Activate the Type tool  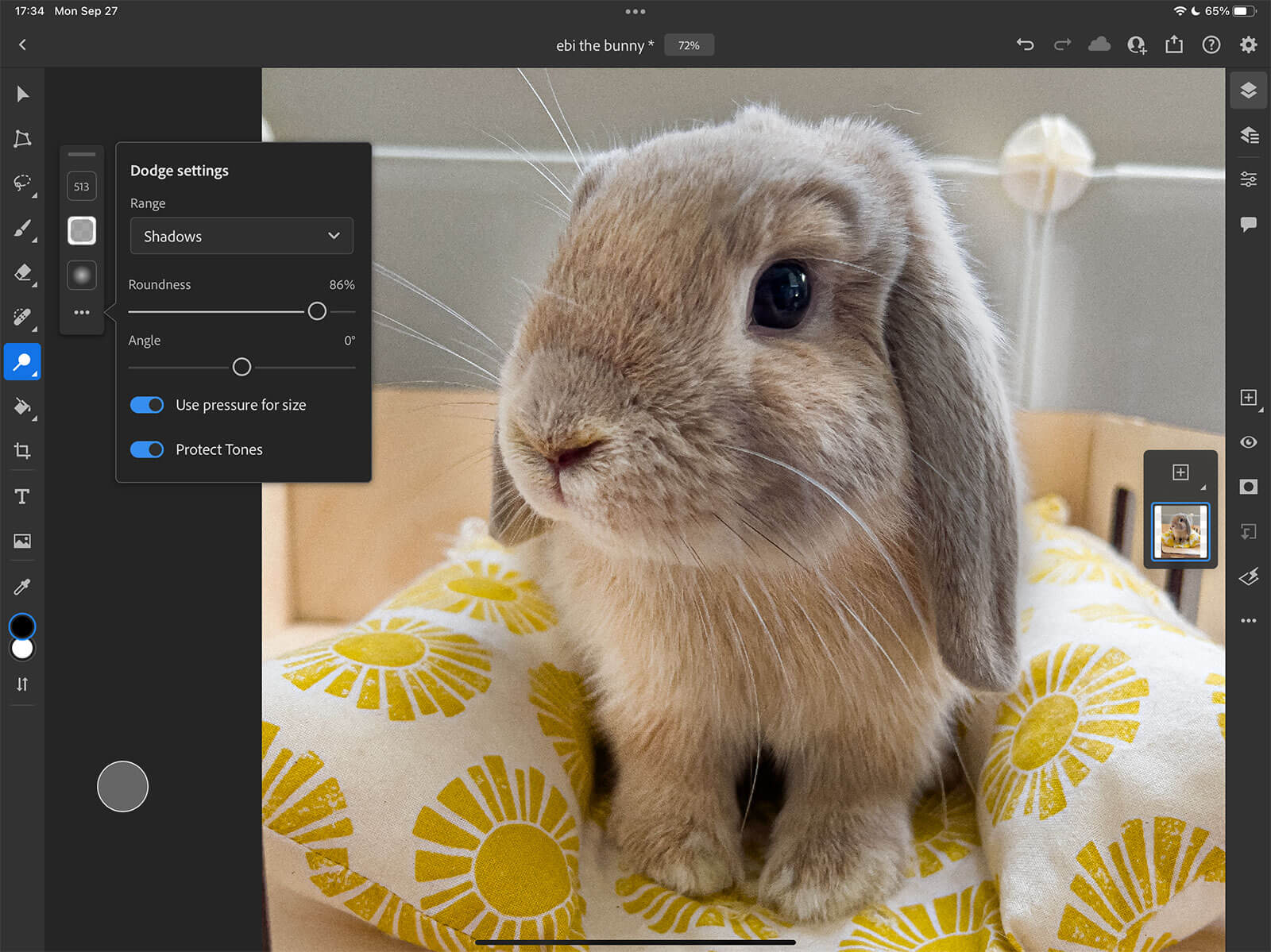22,496
